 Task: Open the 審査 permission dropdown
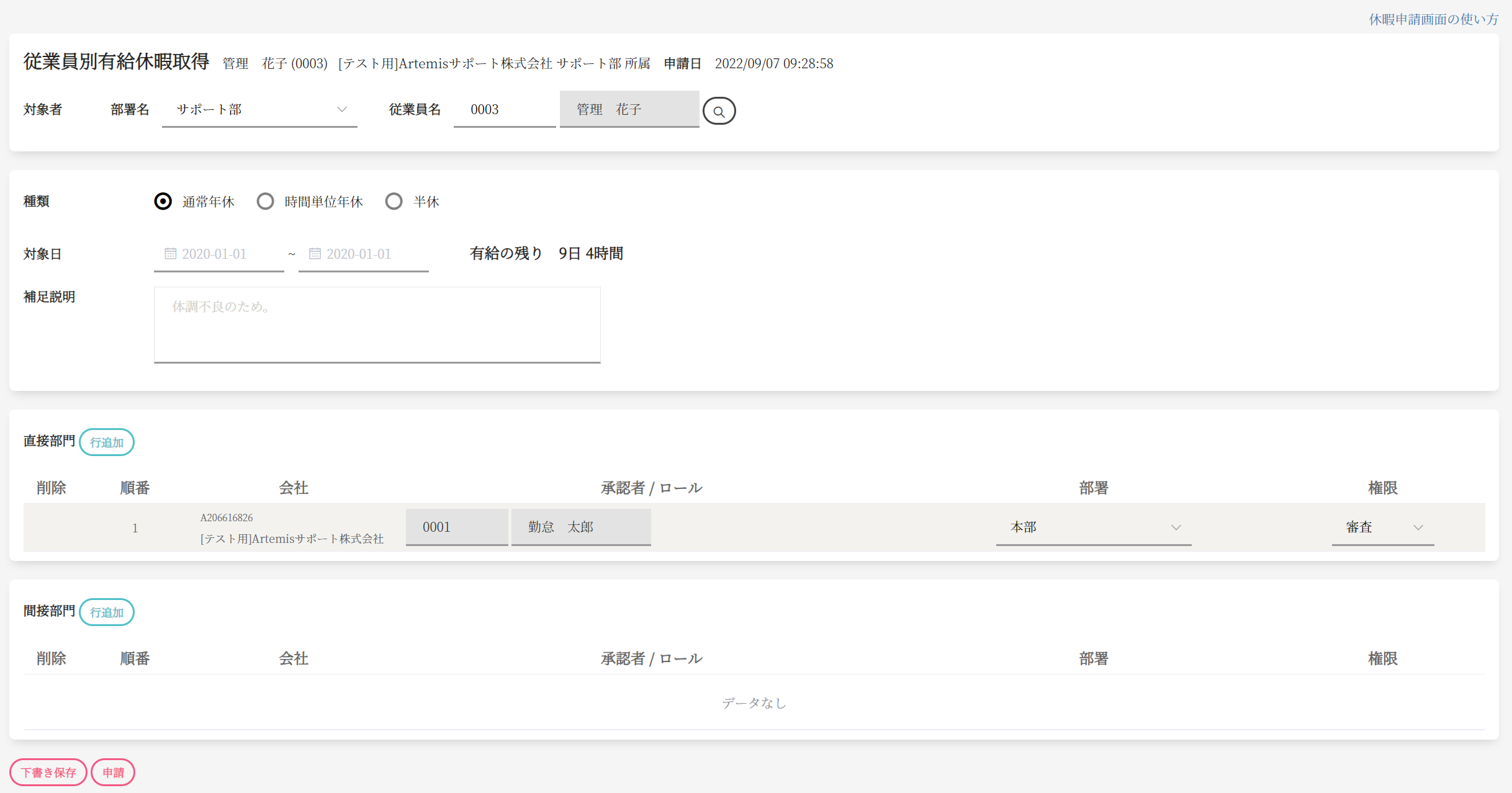[x=1382, y=527]
